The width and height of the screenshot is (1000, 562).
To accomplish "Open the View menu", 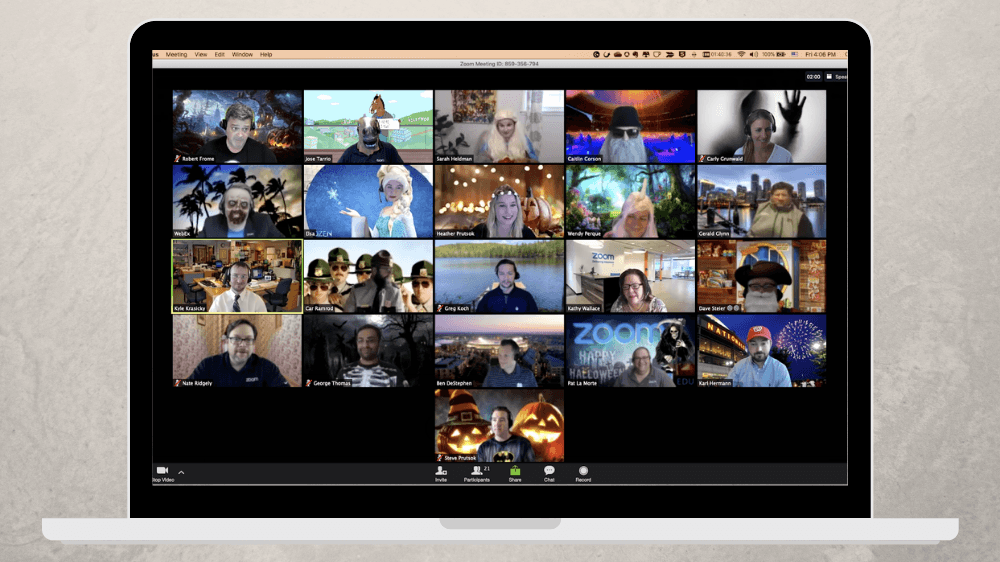I will click(201, 54).
